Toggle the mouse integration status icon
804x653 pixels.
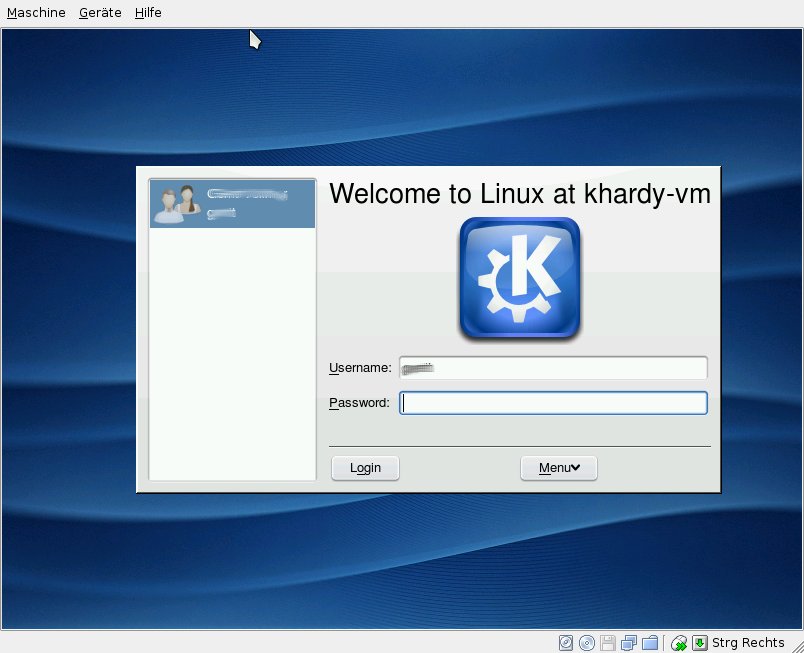click(x=679, y=642)
